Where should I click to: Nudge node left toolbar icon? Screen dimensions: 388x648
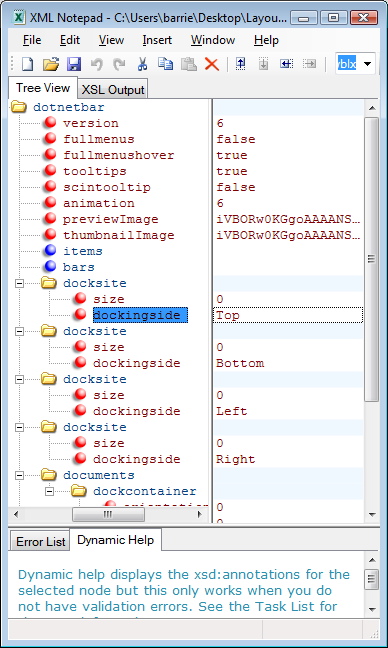pos(286,64)
